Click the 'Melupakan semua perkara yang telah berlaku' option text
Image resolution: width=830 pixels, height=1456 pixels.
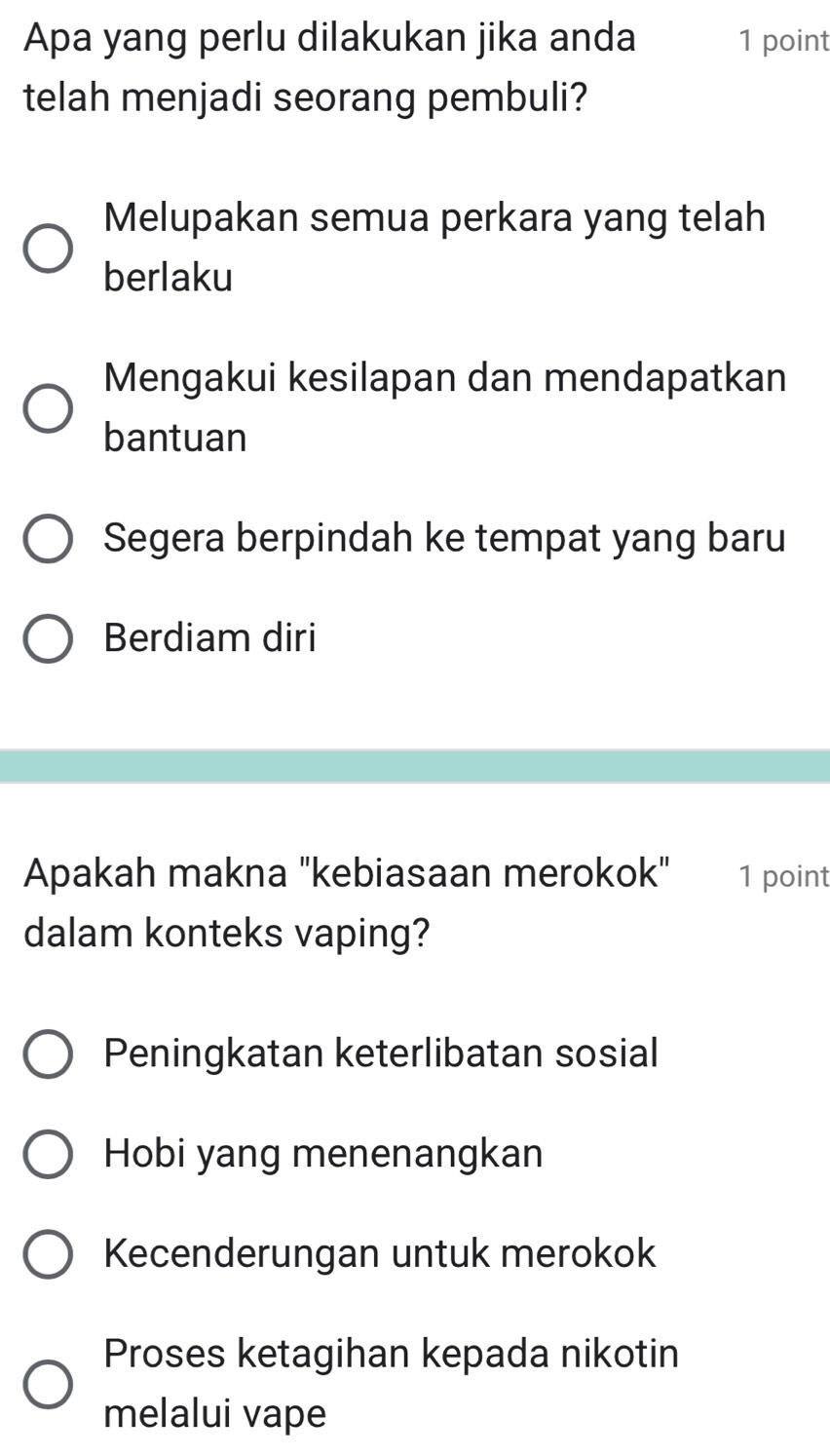click(x=434, y=248)
